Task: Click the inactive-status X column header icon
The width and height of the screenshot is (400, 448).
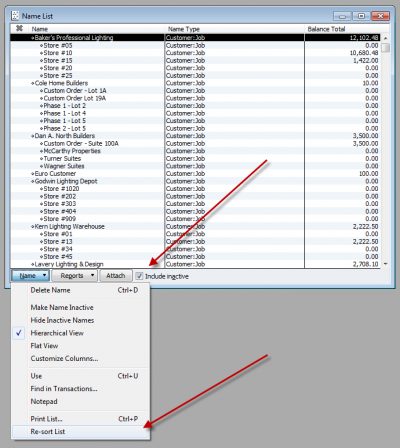Action: (19, 28)
